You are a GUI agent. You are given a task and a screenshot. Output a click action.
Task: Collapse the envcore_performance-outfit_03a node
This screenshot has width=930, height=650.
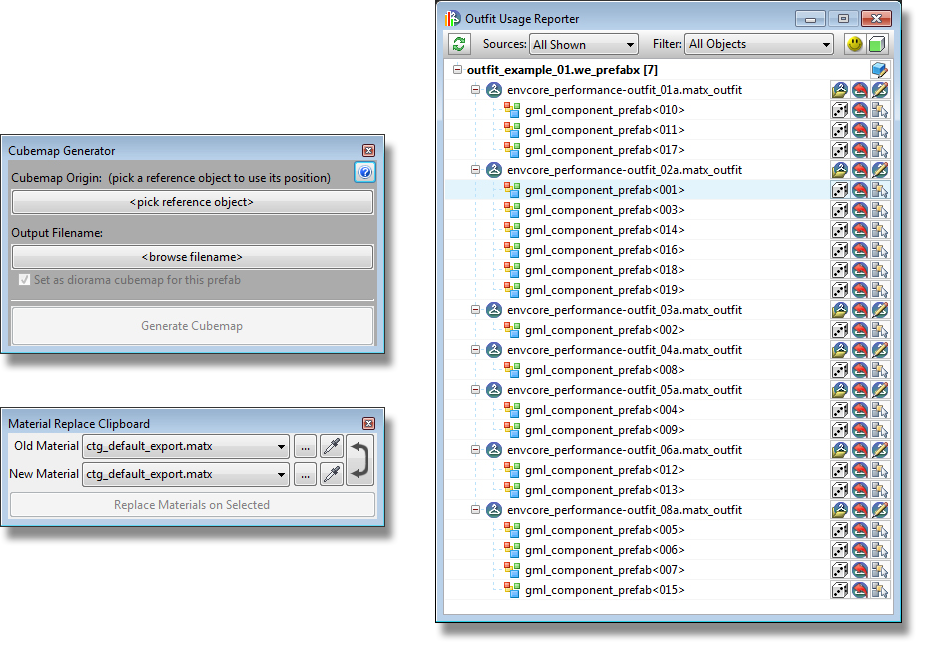click(475, 310)
